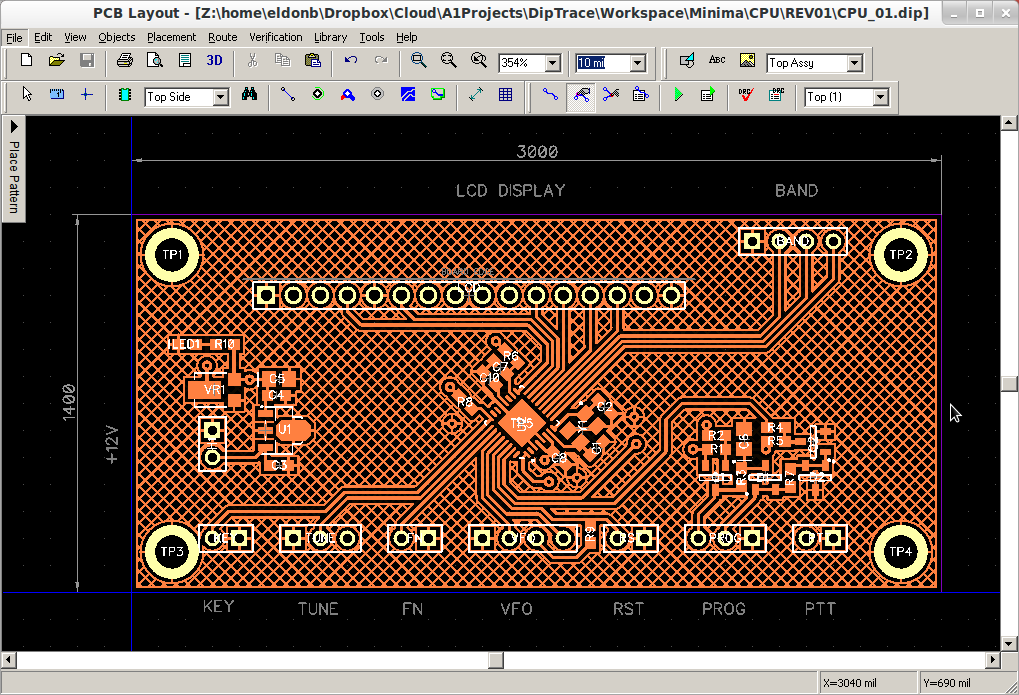
Task: Click the Place Table grid icon
Action: click(x=506, y=94)
